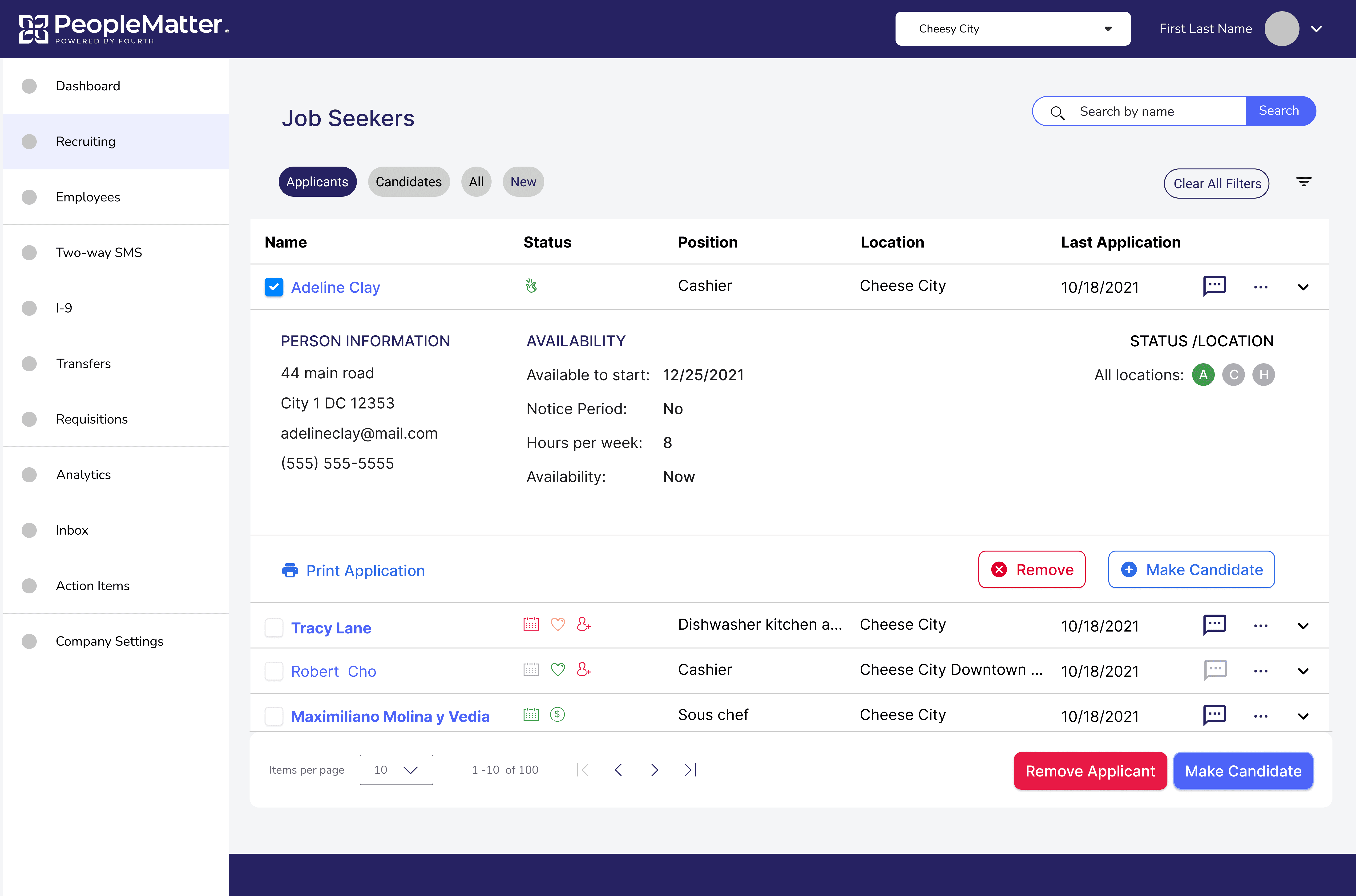
Task: Click Clear All Filters button
Action: (x=1216, y=184)
